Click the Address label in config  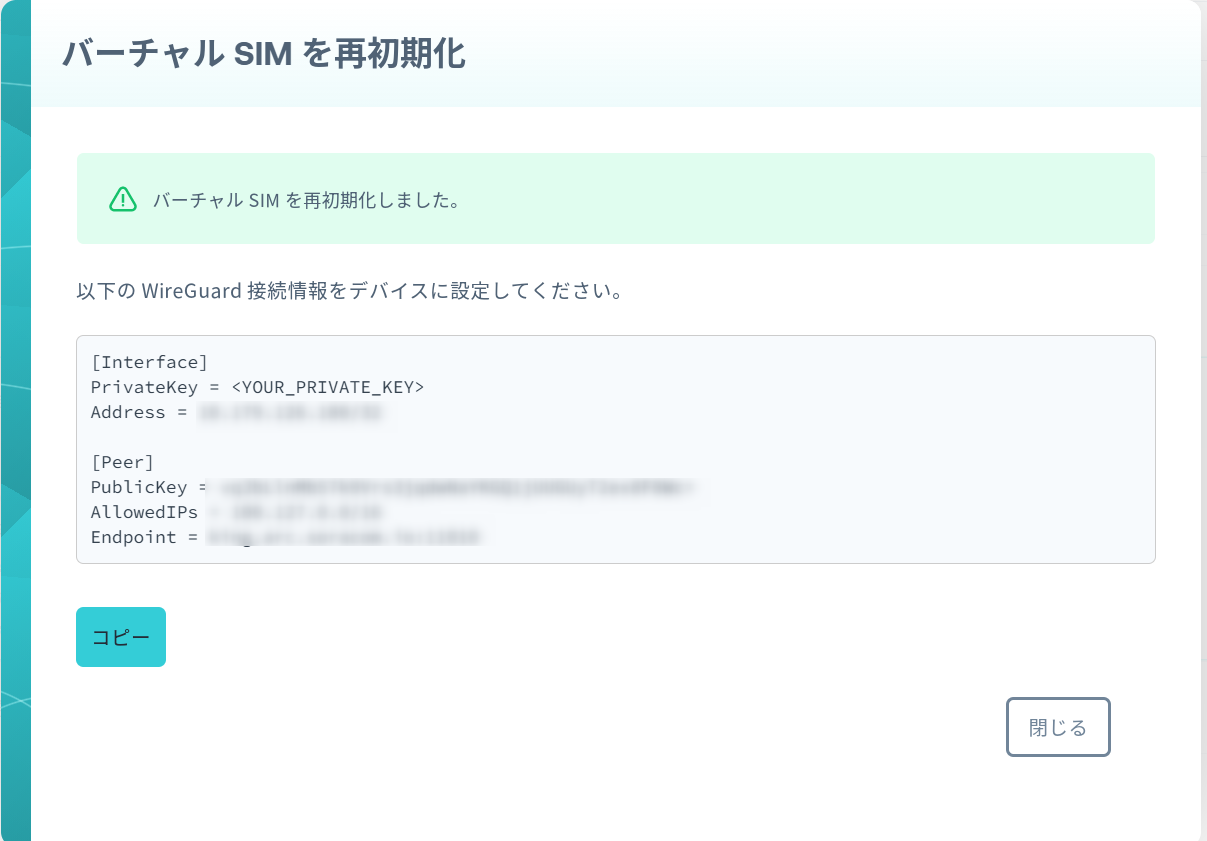coord(128,412)
